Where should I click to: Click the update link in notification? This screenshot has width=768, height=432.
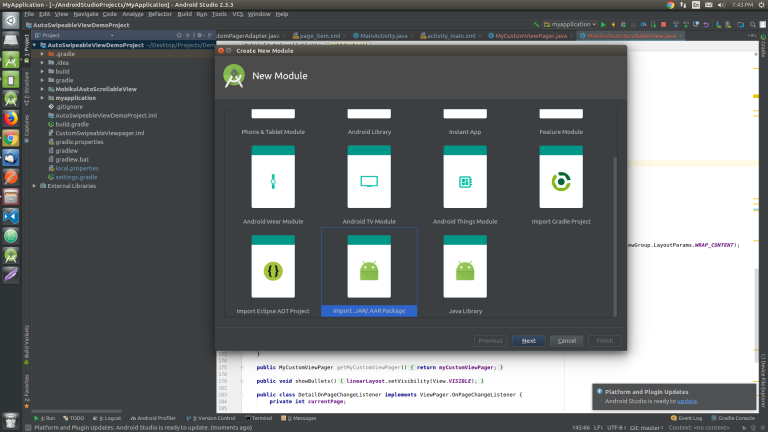coord(687,400)
